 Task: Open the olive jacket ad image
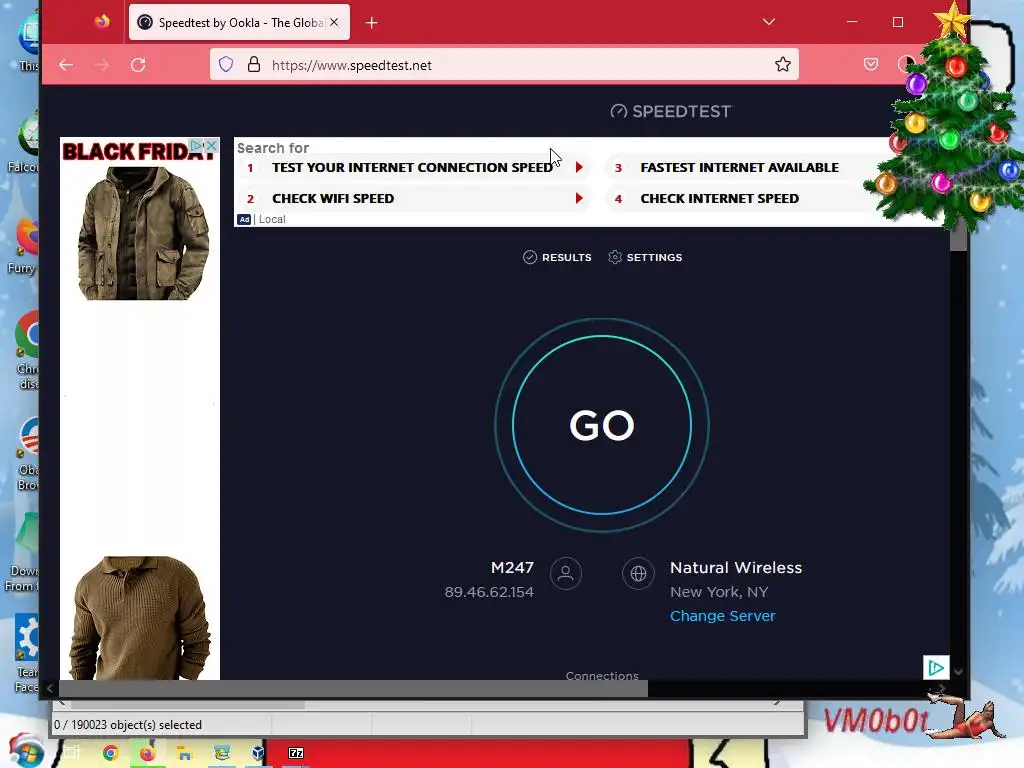pyautogui.click(x=143, y=233)
